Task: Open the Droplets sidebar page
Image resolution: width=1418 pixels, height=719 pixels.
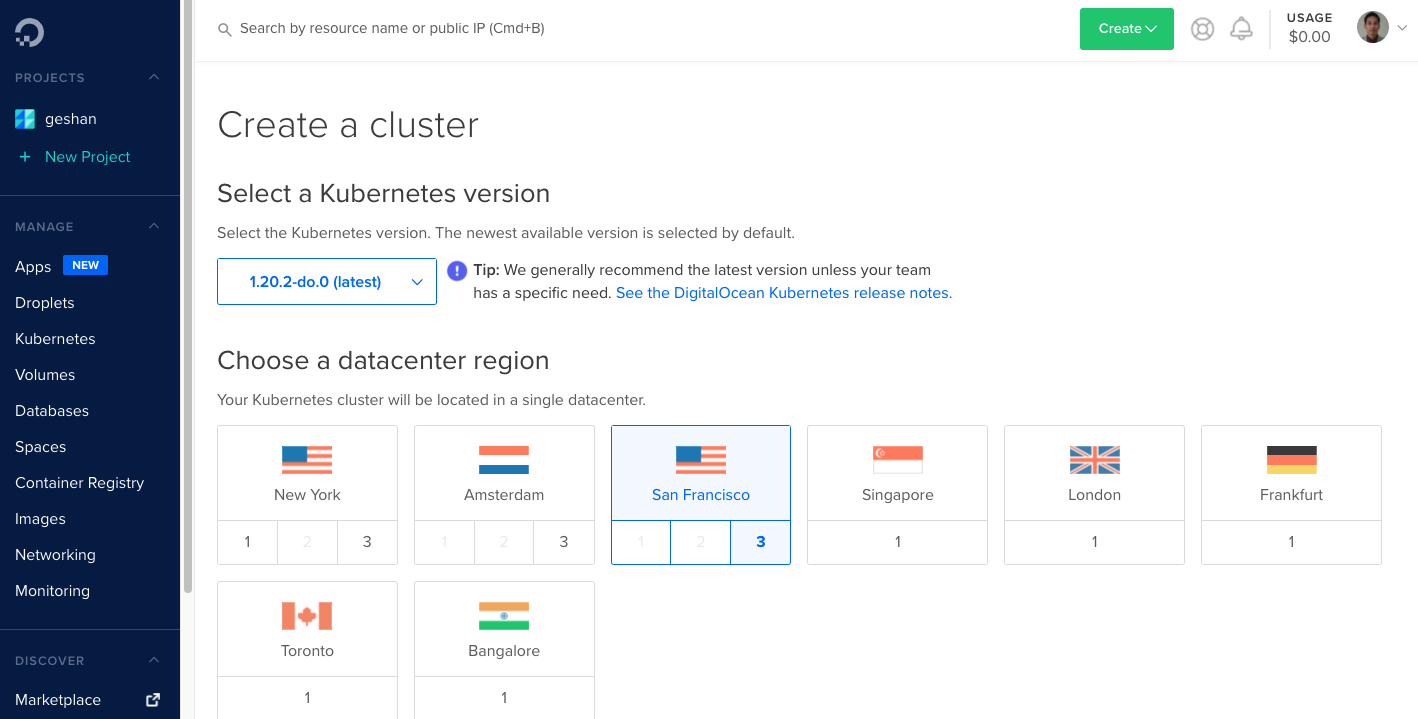Action: point(44,302)
